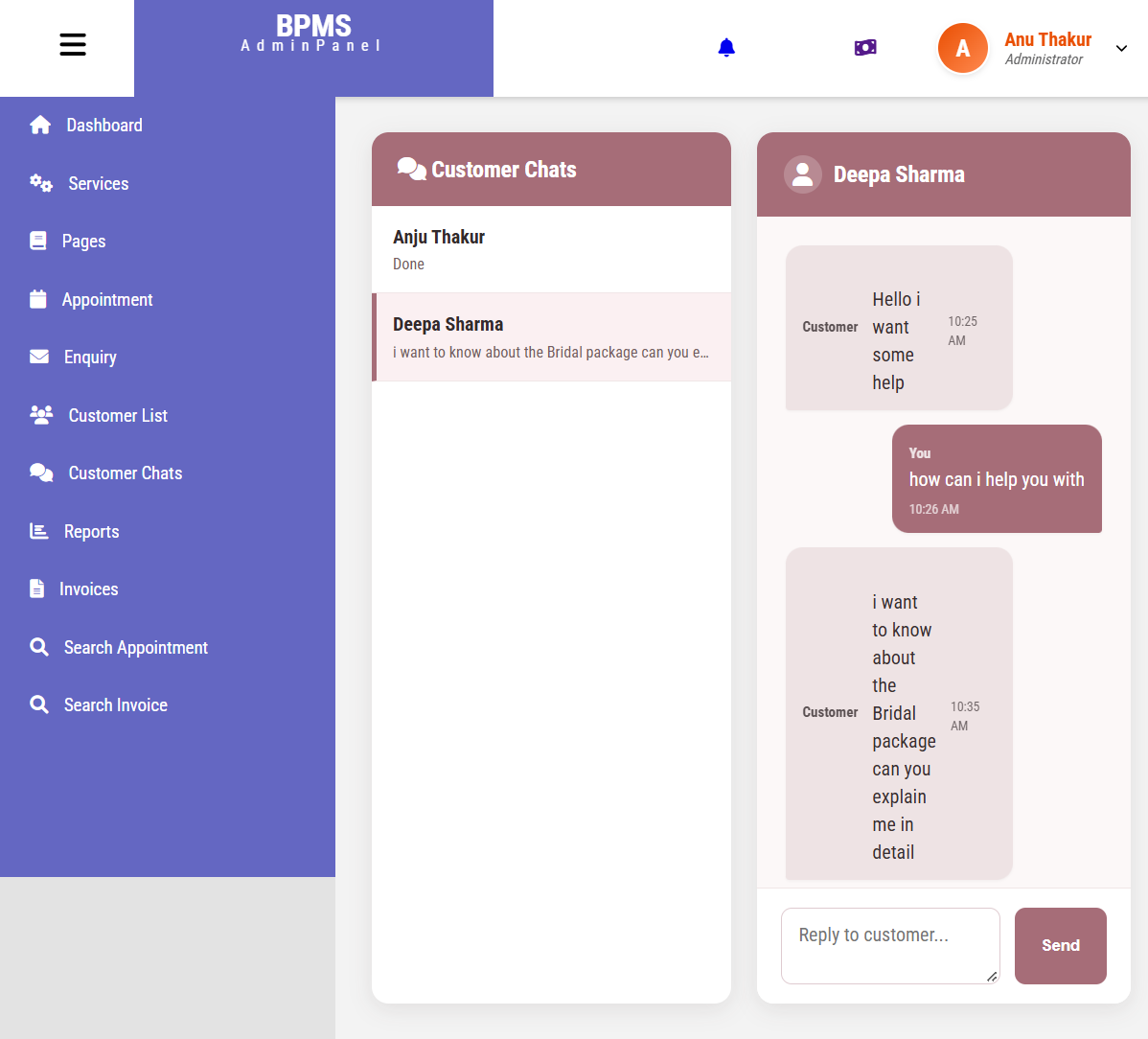Screen dimensions: 1148x1039
Task: Open the Pages menu item
Action: (83, 241)
